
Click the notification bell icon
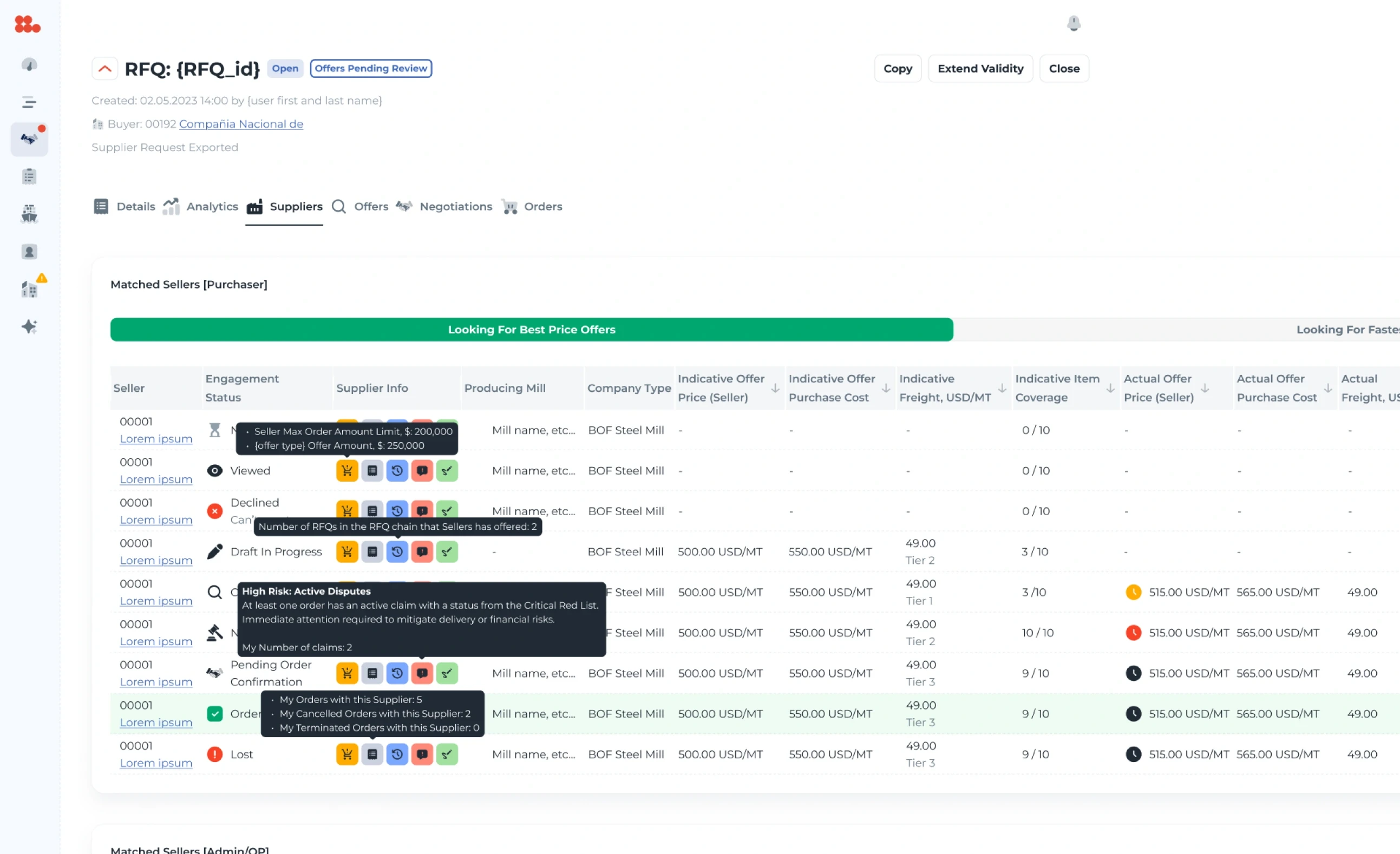coord(1074,23)
